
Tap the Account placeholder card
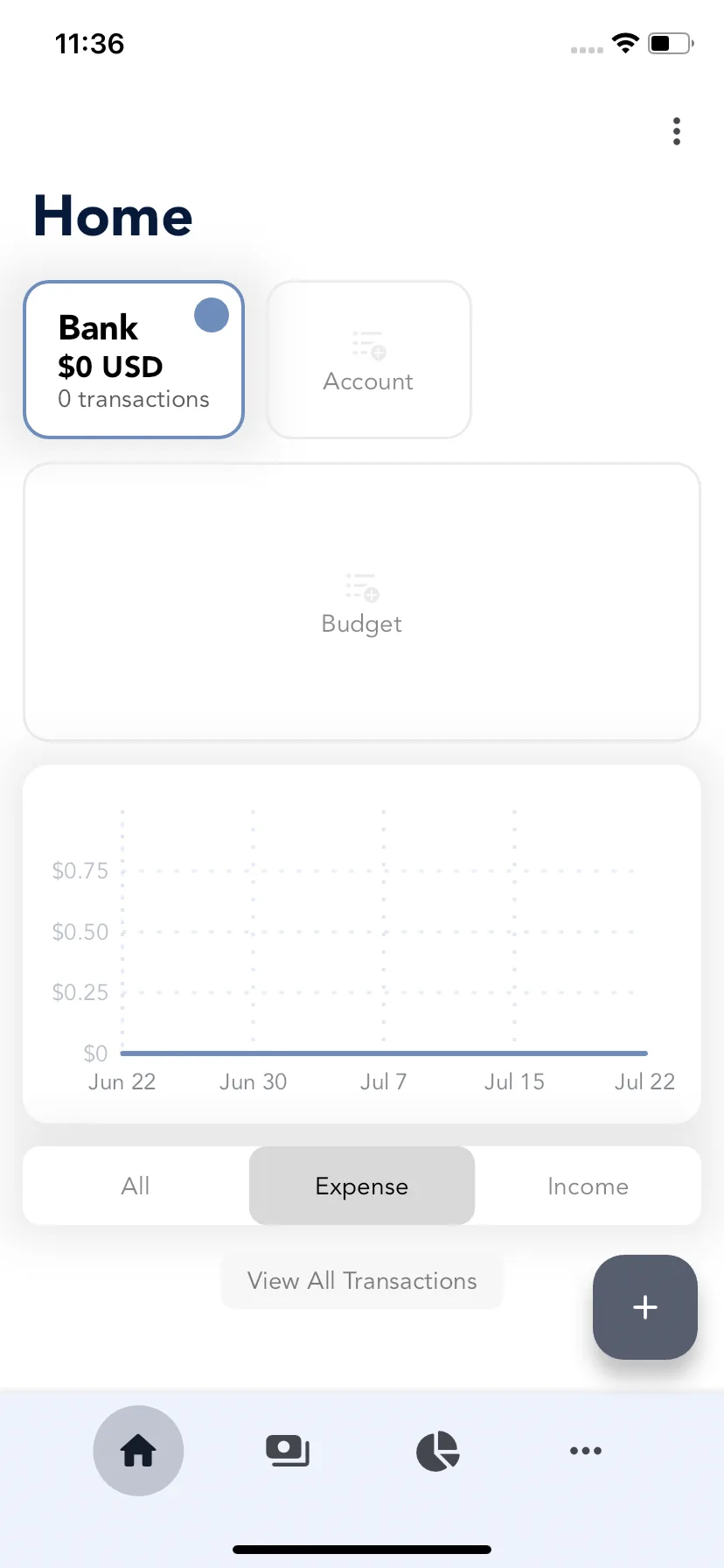[369, 360]
